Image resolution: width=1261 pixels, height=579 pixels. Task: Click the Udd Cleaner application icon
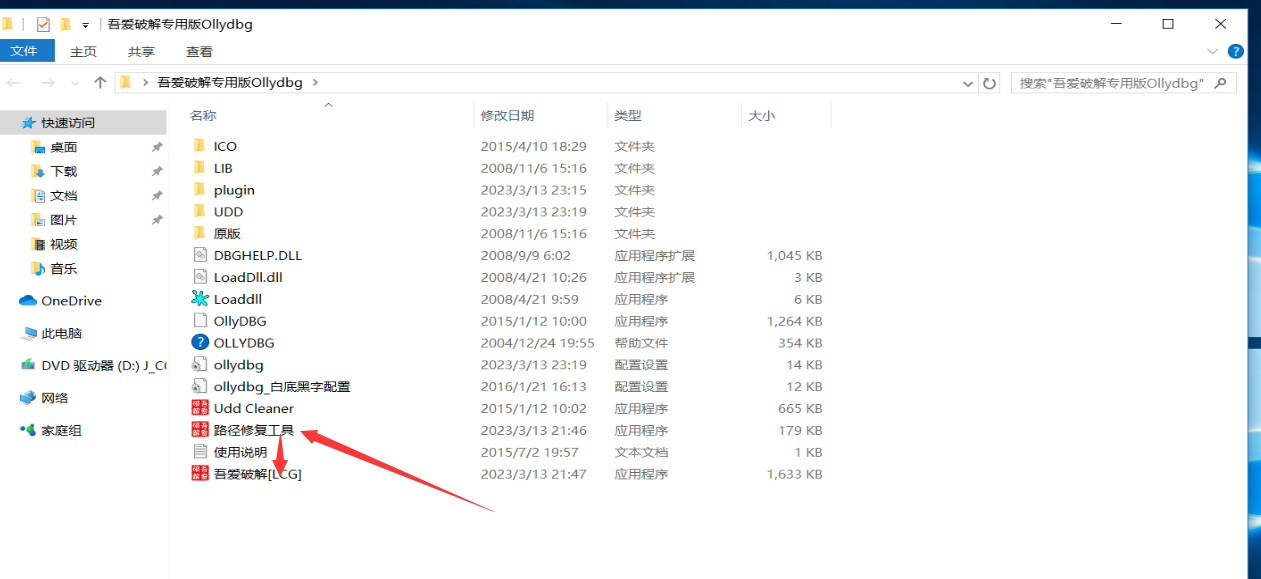pyautogui.click(x=199, y=408)
